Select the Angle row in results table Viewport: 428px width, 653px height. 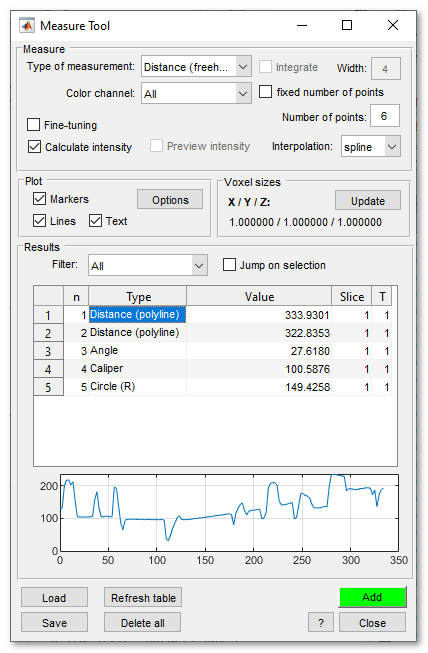212,351
